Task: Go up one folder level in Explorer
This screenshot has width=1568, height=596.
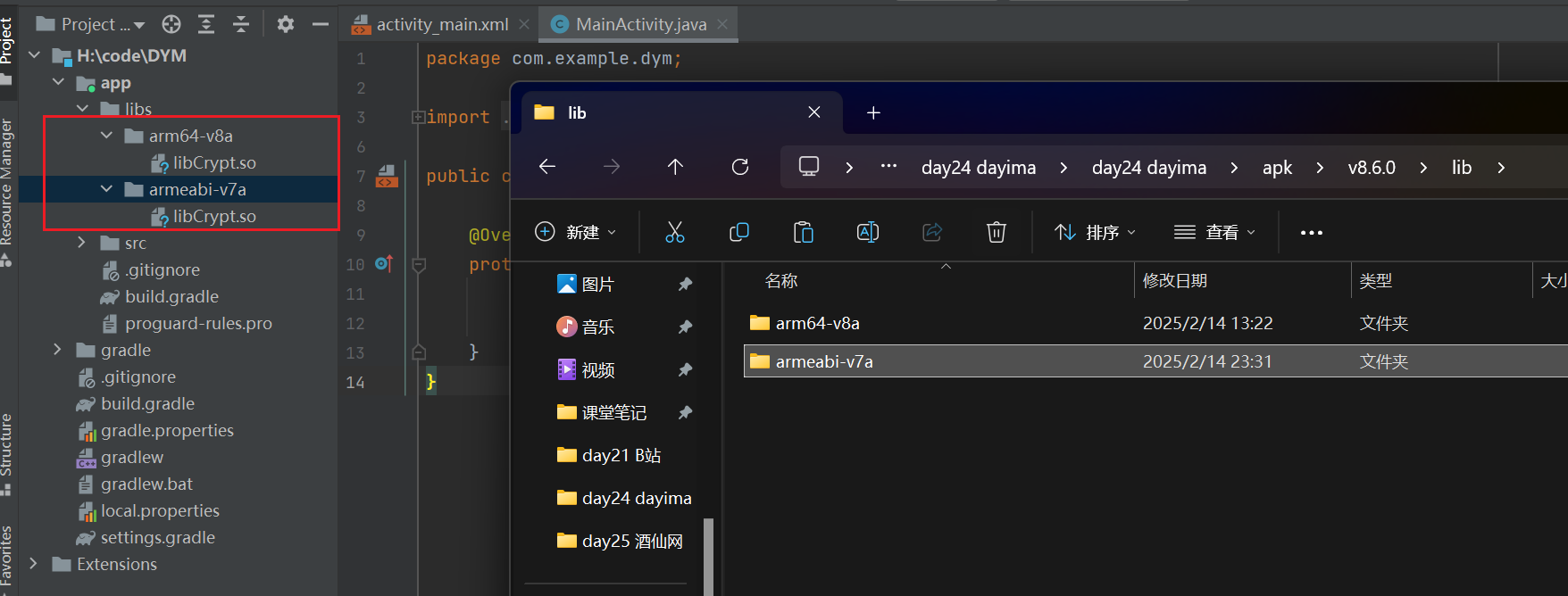Action: [x=675, y=167]
